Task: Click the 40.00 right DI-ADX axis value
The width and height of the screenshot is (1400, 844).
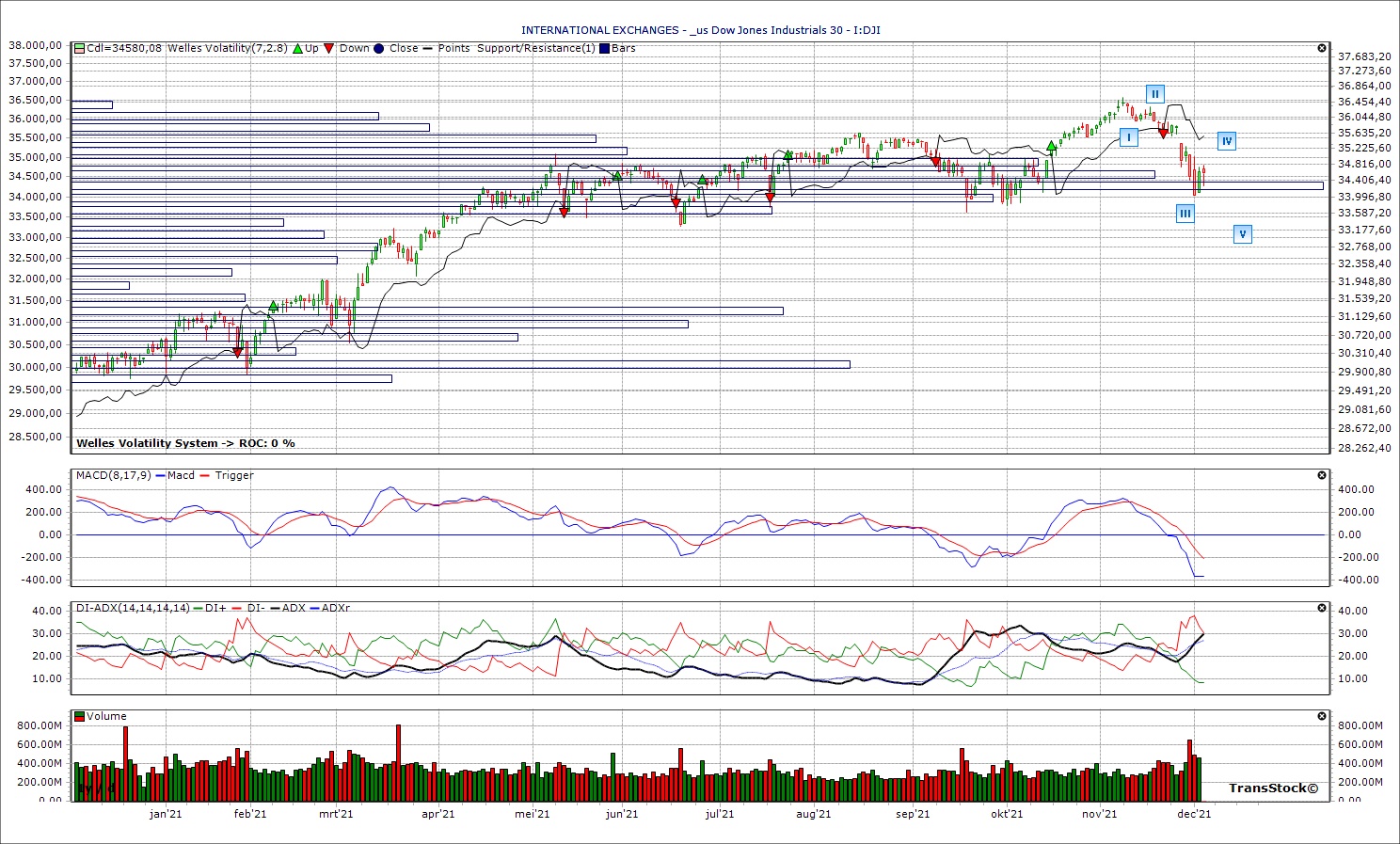Action: [1353, 611]
